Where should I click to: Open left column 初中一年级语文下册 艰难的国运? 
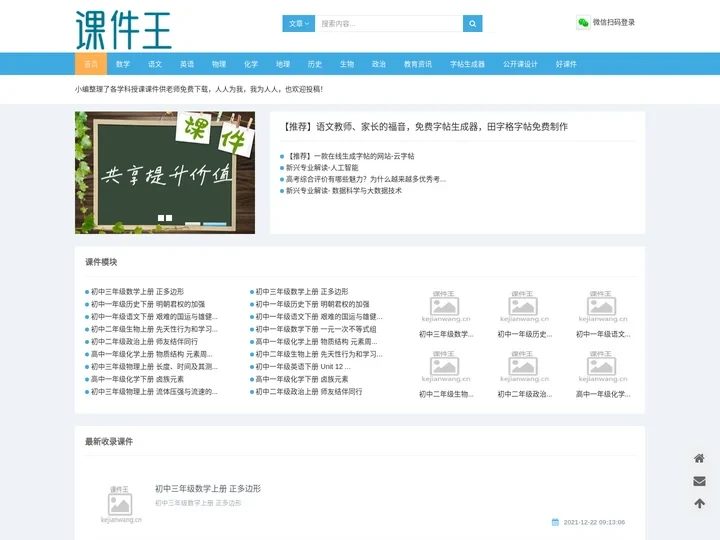pyautogui.click(x=154, y=316)
